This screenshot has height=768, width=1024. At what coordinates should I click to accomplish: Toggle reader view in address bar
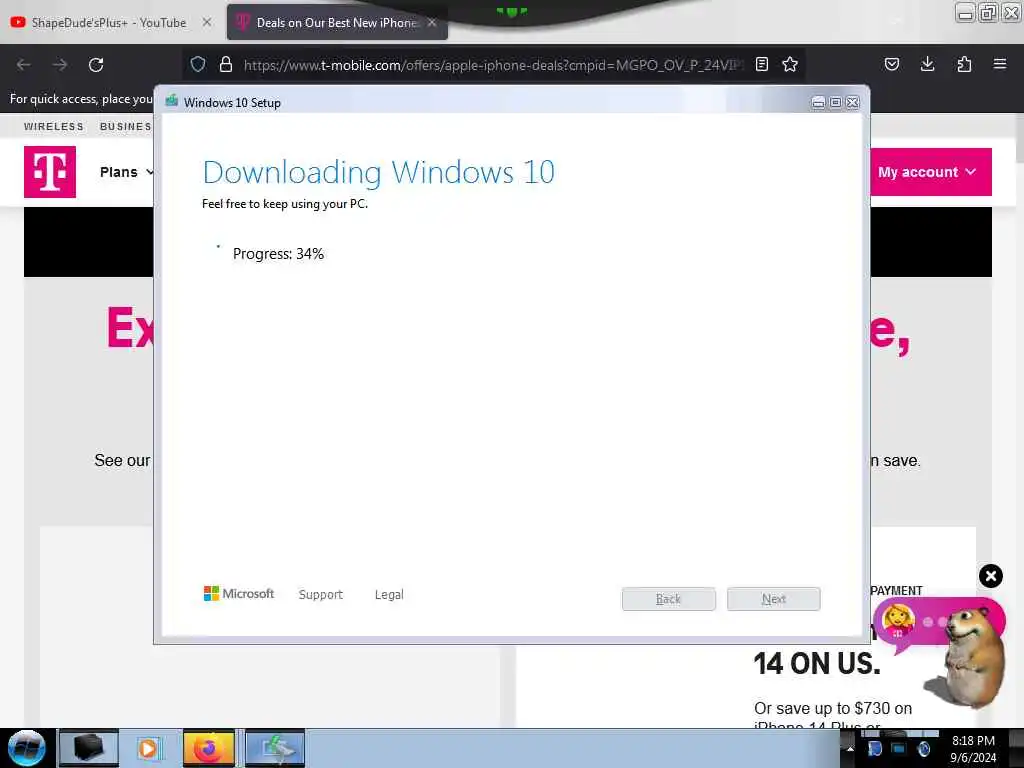[761, 64]
